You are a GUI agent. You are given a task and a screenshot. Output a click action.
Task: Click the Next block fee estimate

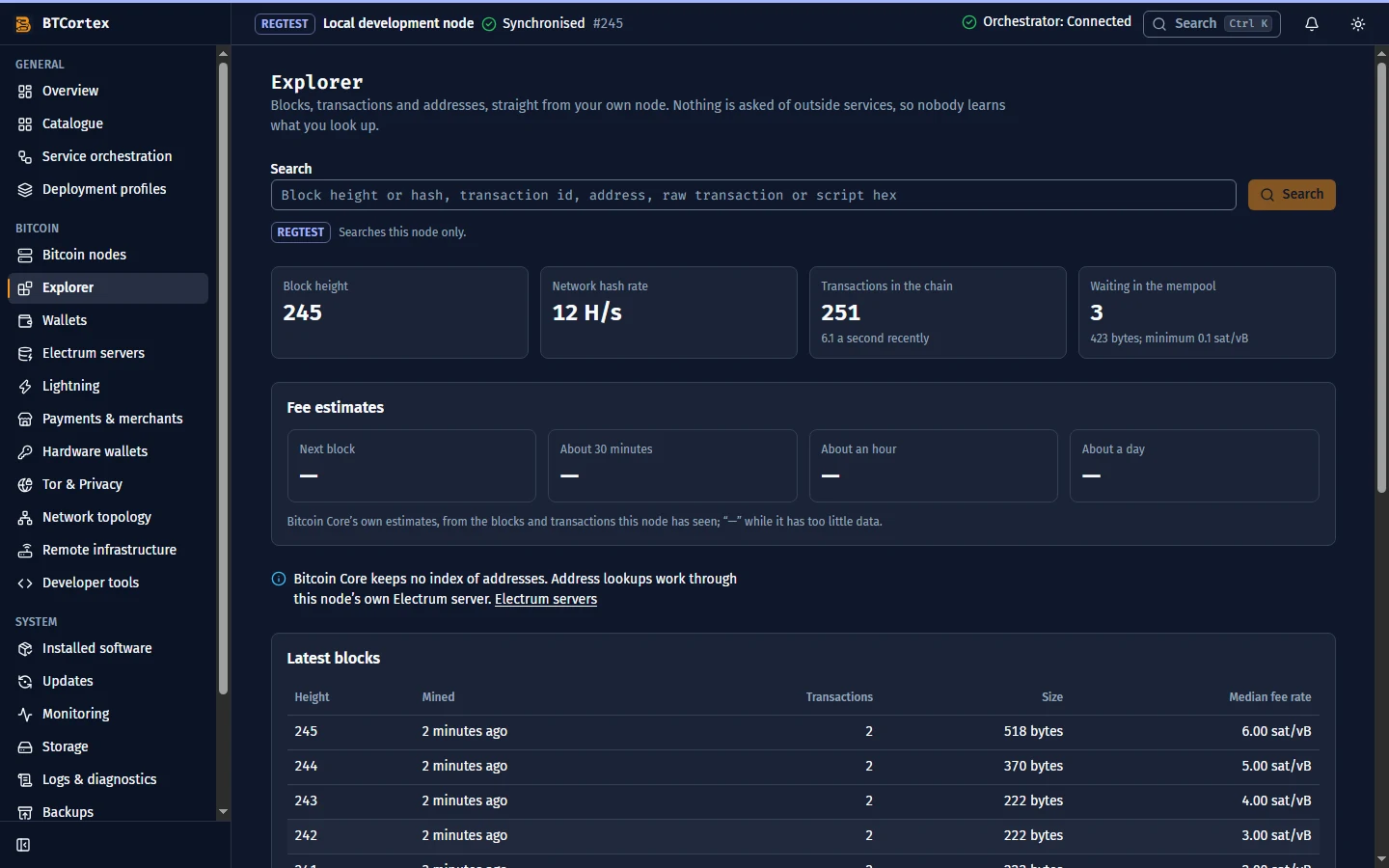[x=411, y=466]
